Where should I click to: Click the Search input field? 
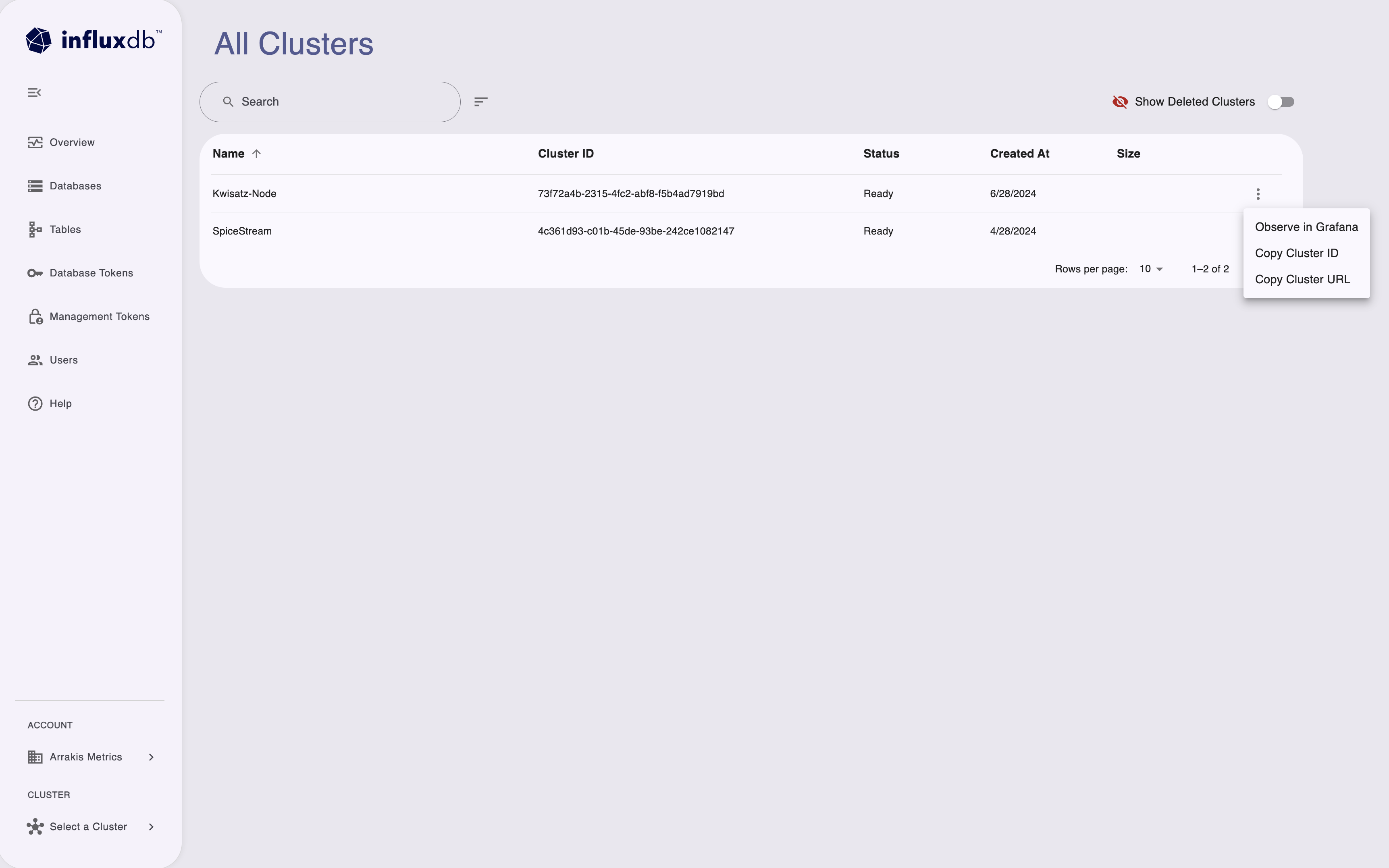[x=329, y=101]
